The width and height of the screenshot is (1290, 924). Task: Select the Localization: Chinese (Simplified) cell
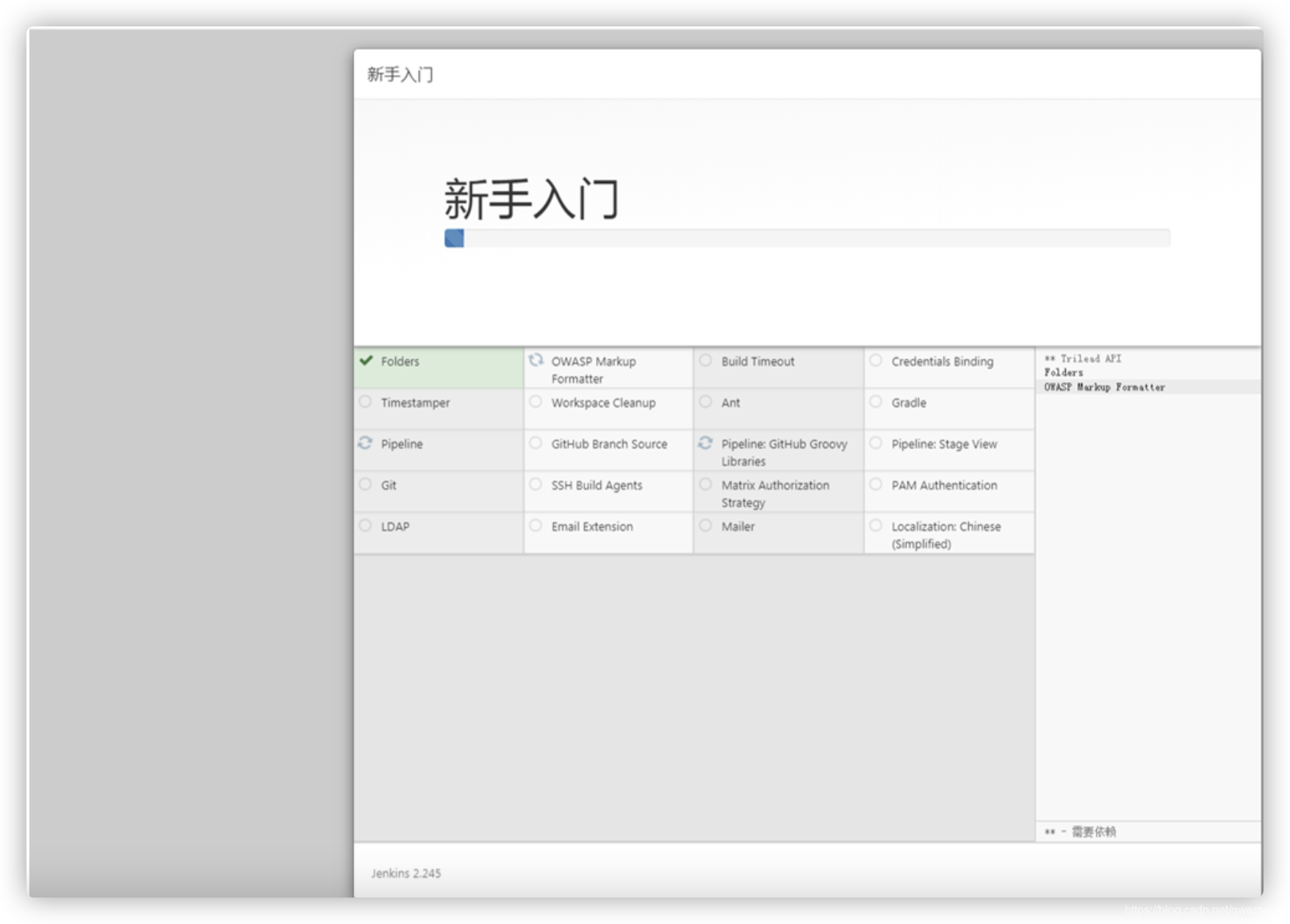click(946, 535)
